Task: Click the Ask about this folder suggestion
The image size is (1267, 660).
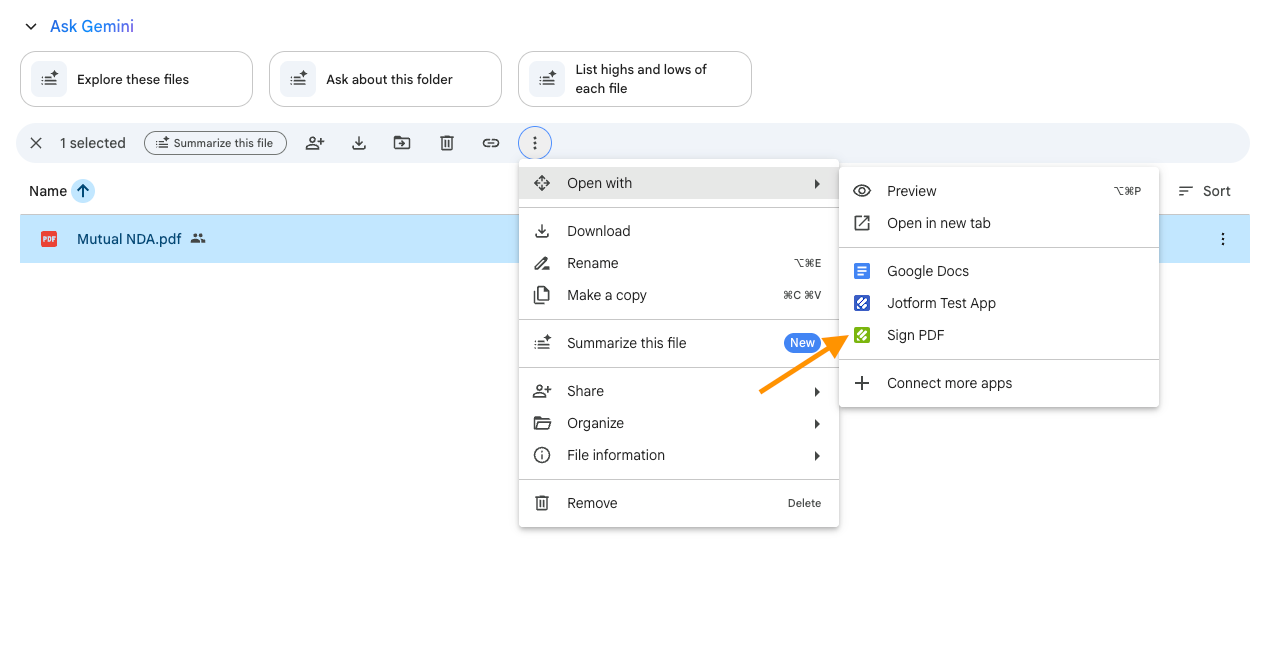Action: 385,78
